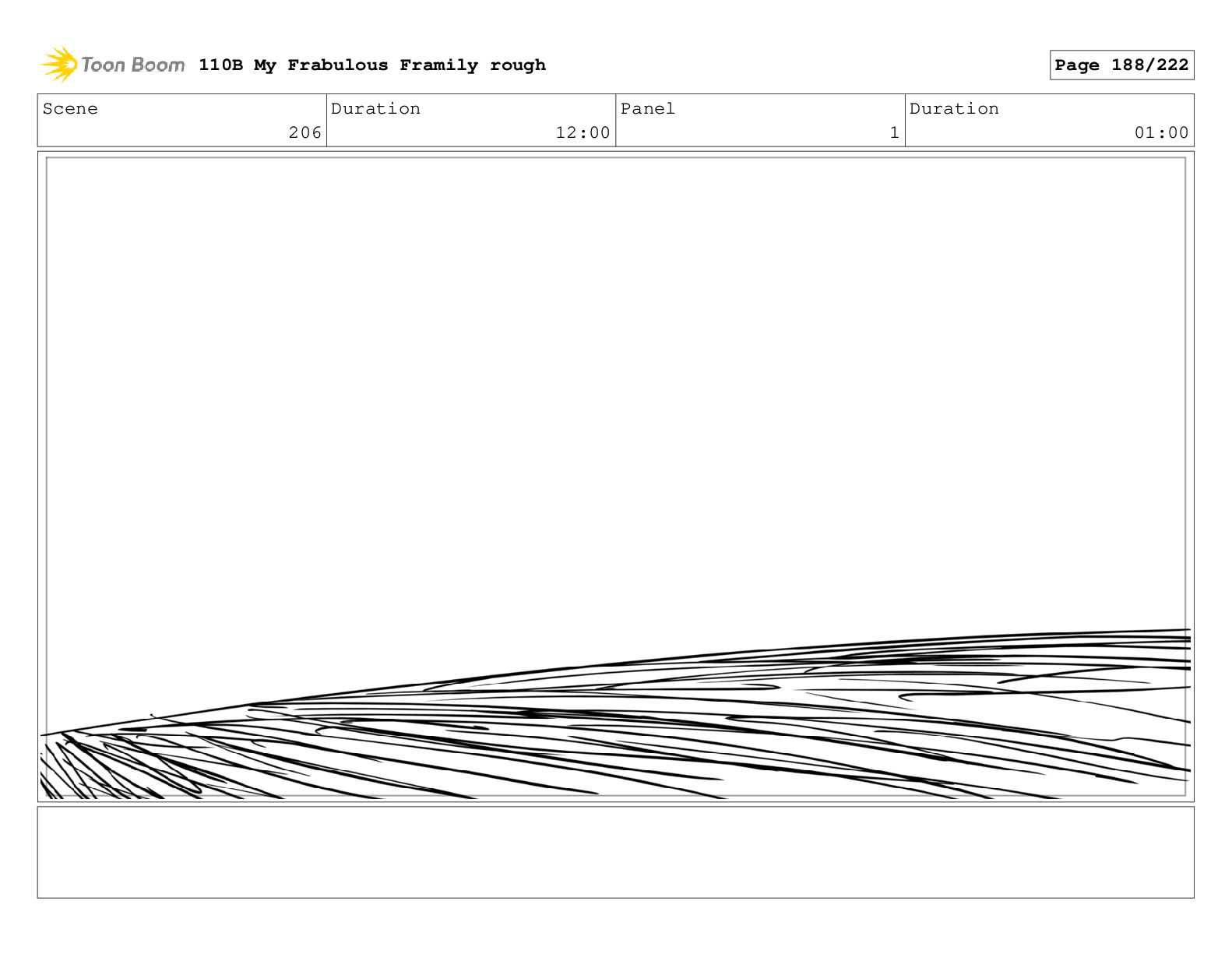Select the title '110B My Frabulous Framily rough'

(x=372, y=65)
